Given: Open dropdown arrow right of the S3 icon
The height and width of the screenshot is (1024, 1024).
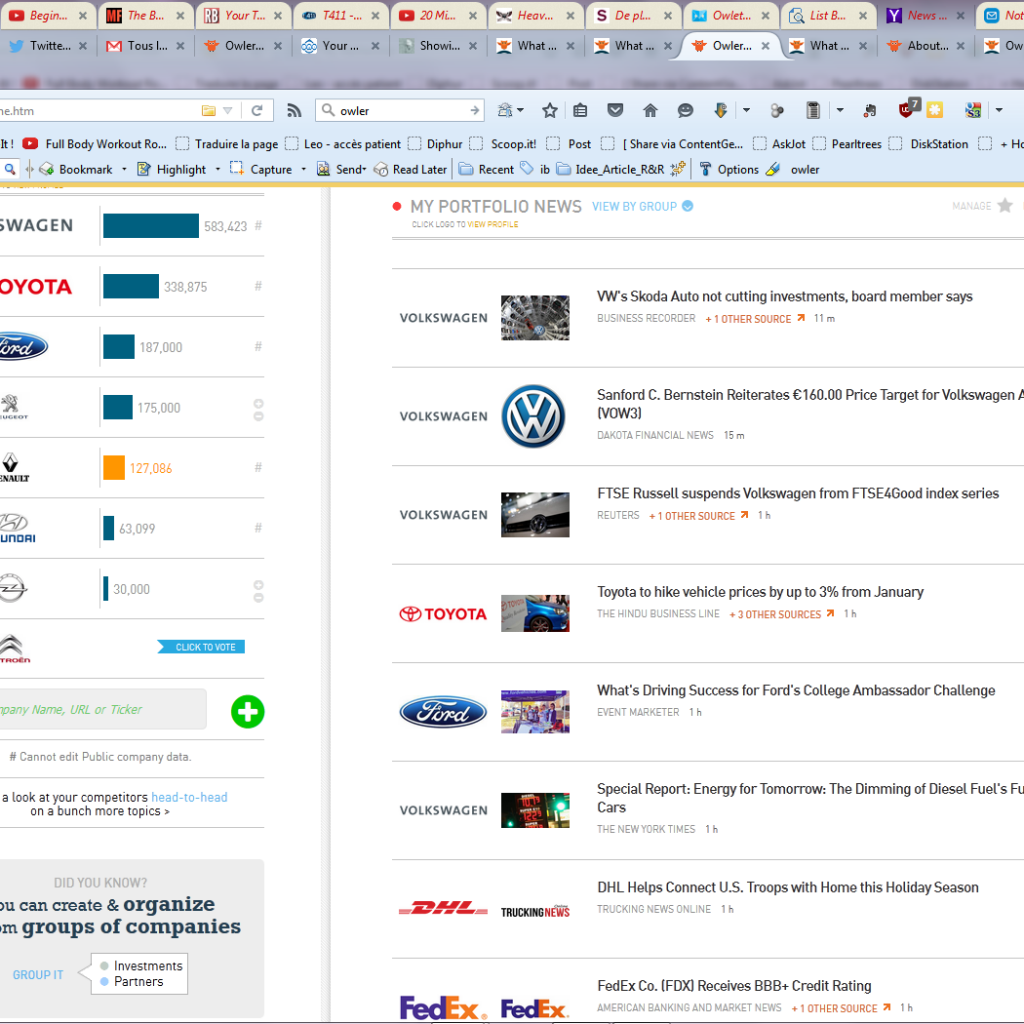Looking at the screenshot, I should pyautogui.click(x=999, y=110).
